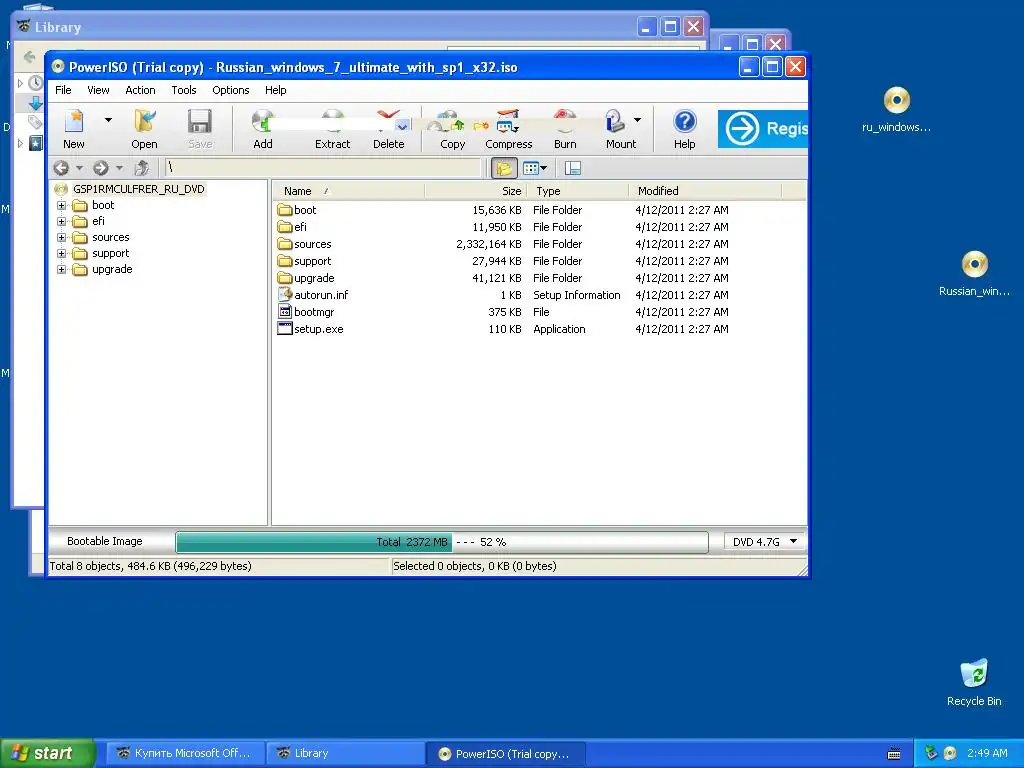The height and width of the screenshot is (768, 1024).
Task: Click the Open toolbar icon
Action: (x=144, y=129)
